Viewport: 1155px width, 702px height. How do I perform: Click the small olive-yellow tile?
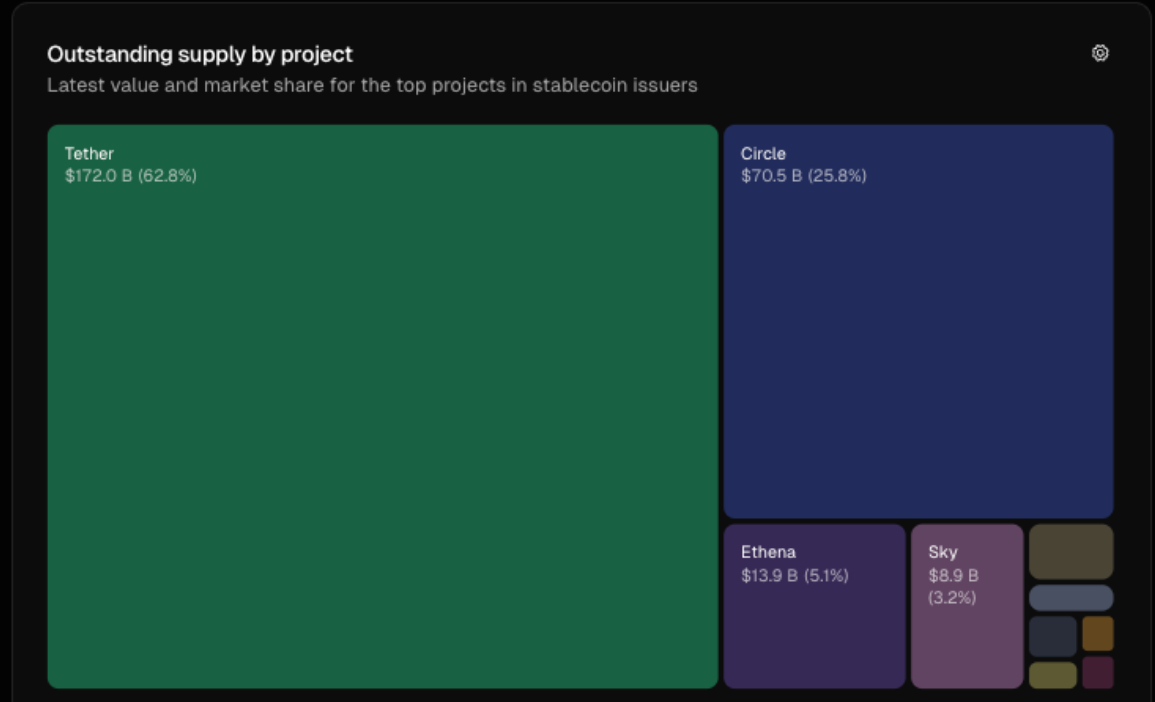(1052, 675)
